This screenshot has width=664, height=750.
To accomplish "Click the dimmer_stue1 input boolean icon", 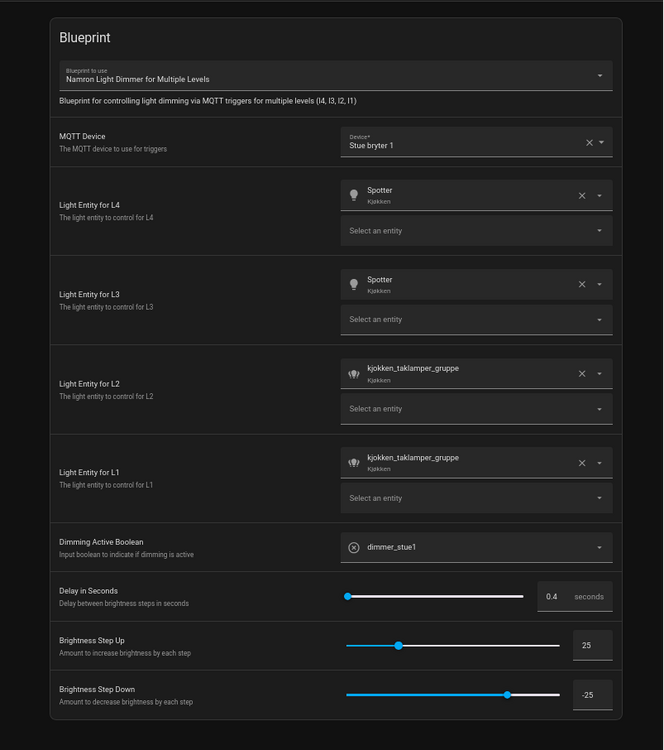I will tap(354, 548).
